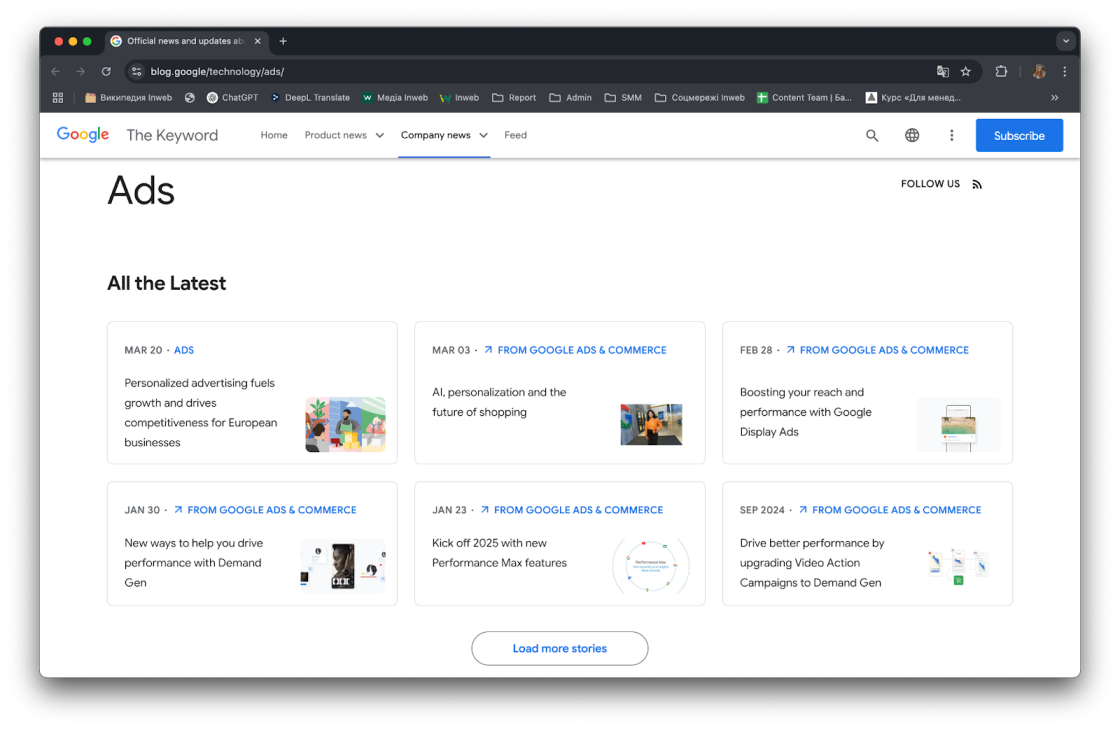Open Chrome's three-dot menu
The height and width of the screenshot is (730, 1120).
1064,71
